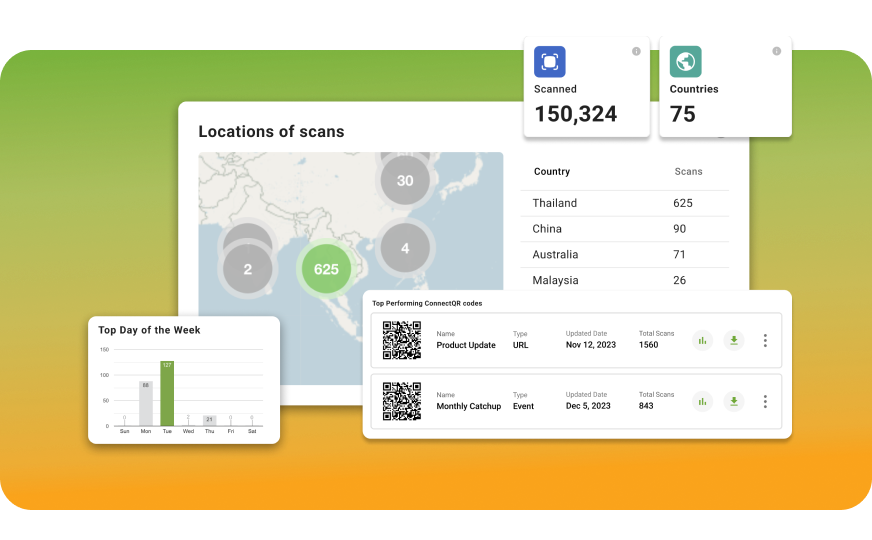Open info tooltip on the Scanned card
872x540 pixels.
click(x=636, y=51)
